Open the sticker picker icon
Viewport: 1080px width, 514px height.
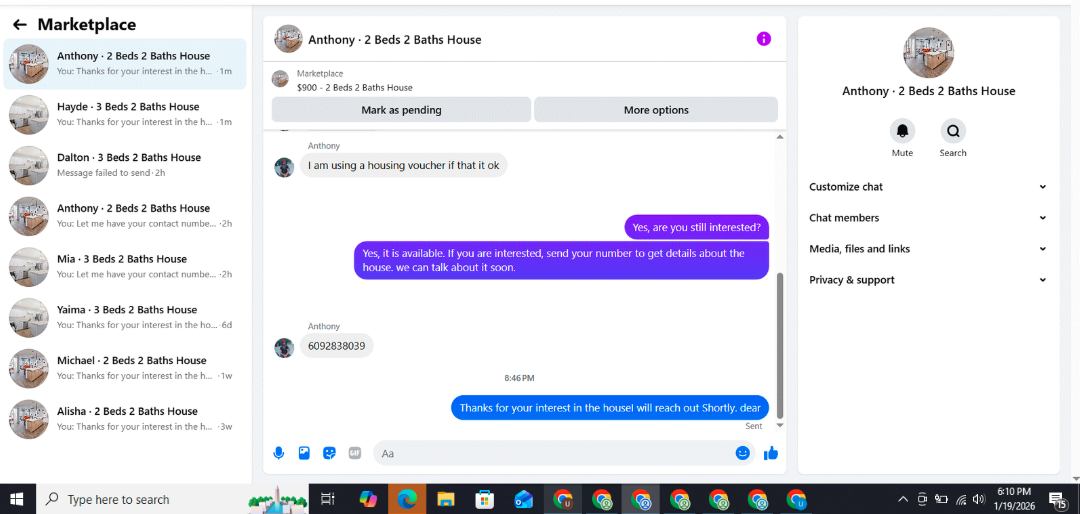(329, 453)
